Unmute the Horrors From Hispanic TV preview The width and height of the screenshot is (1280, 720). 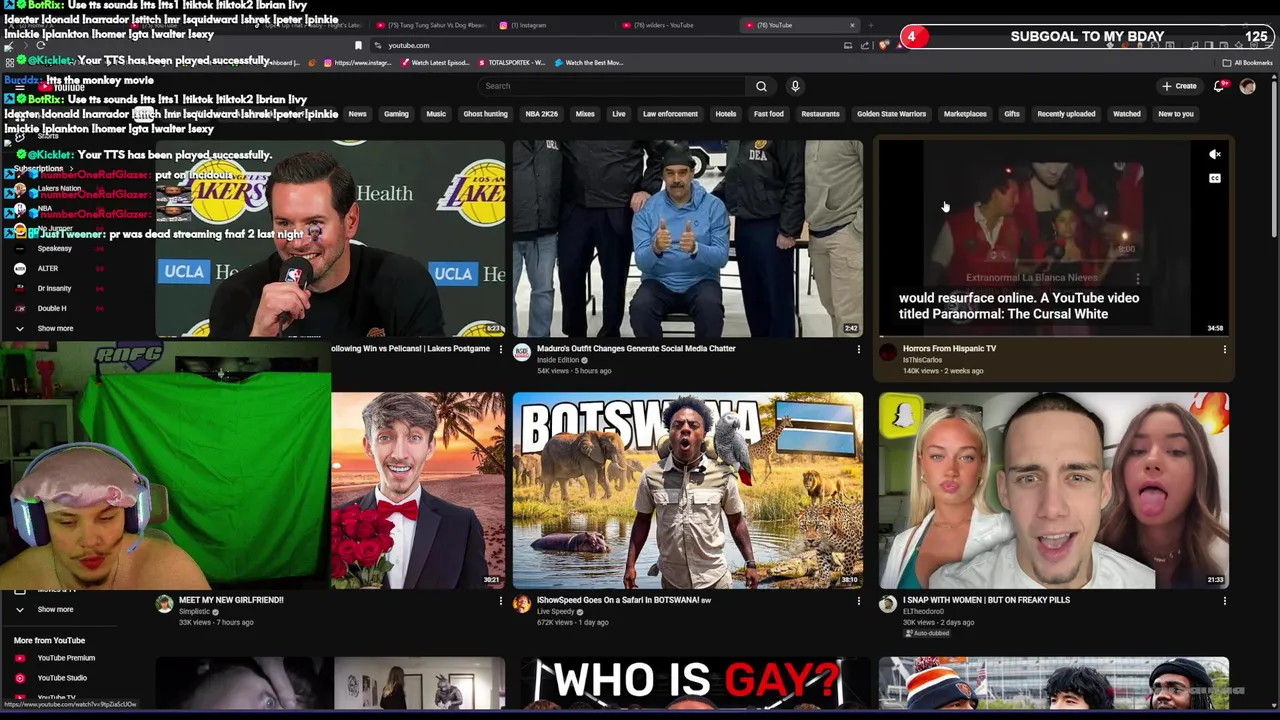[x=1215, y=154]
